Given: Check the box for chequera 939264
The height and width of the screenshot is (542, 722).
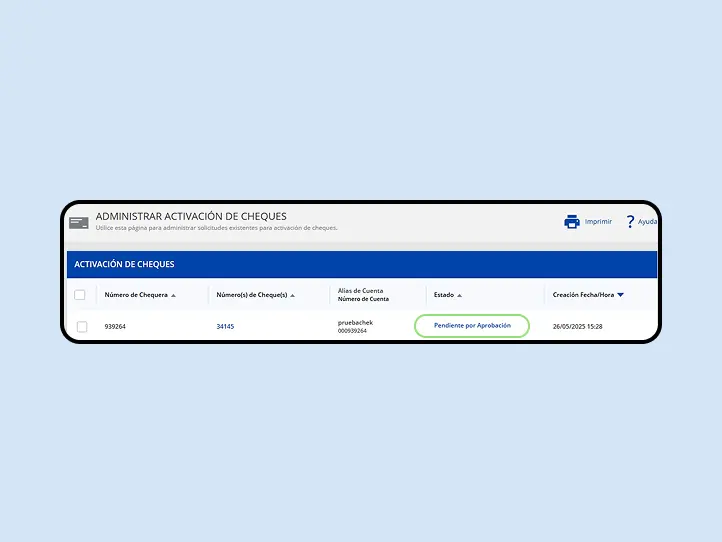Looking at the screenshot, I should 82,326.
